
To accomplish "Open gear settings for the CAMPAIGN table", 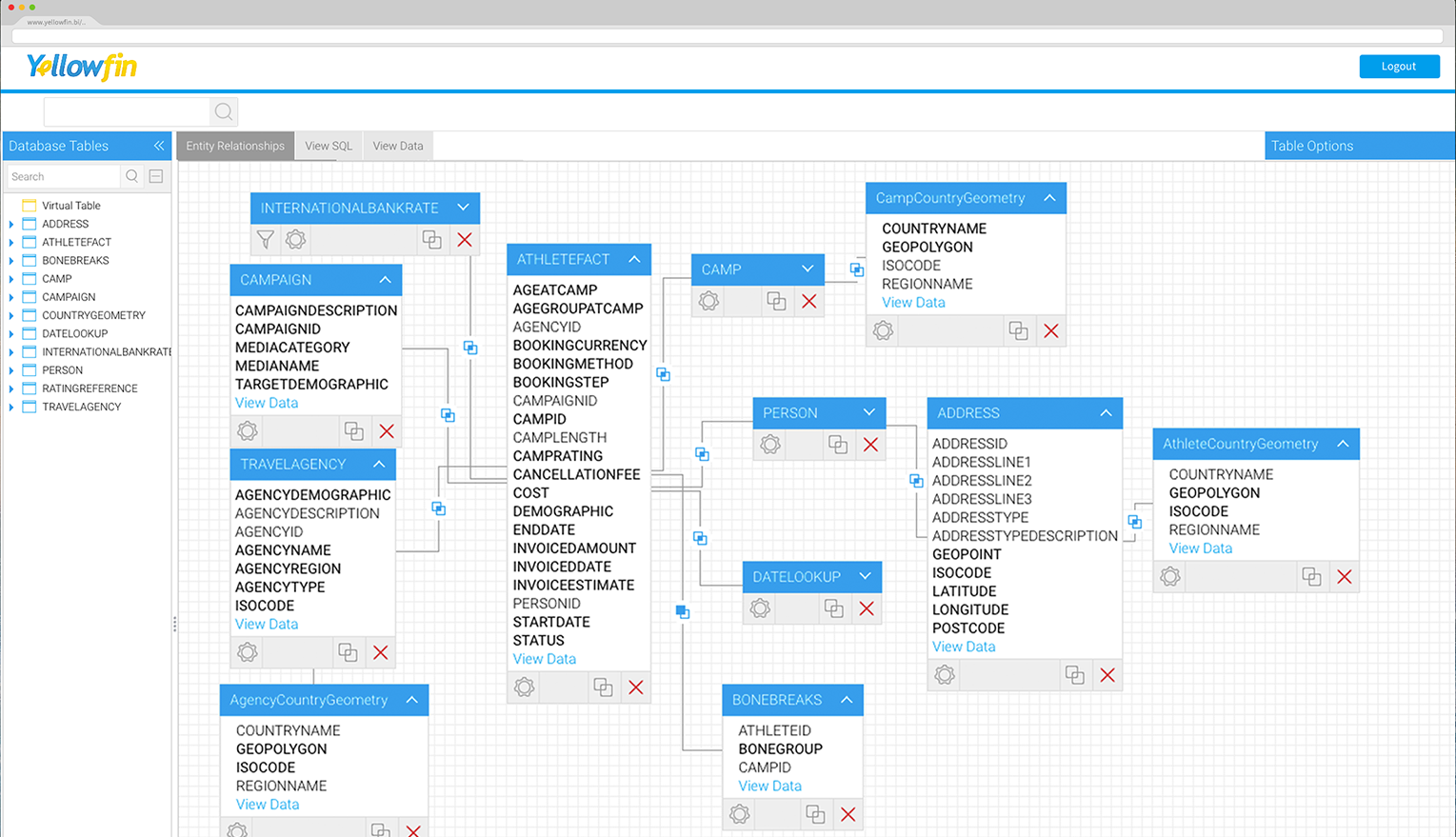I will [x=247, y=430].
